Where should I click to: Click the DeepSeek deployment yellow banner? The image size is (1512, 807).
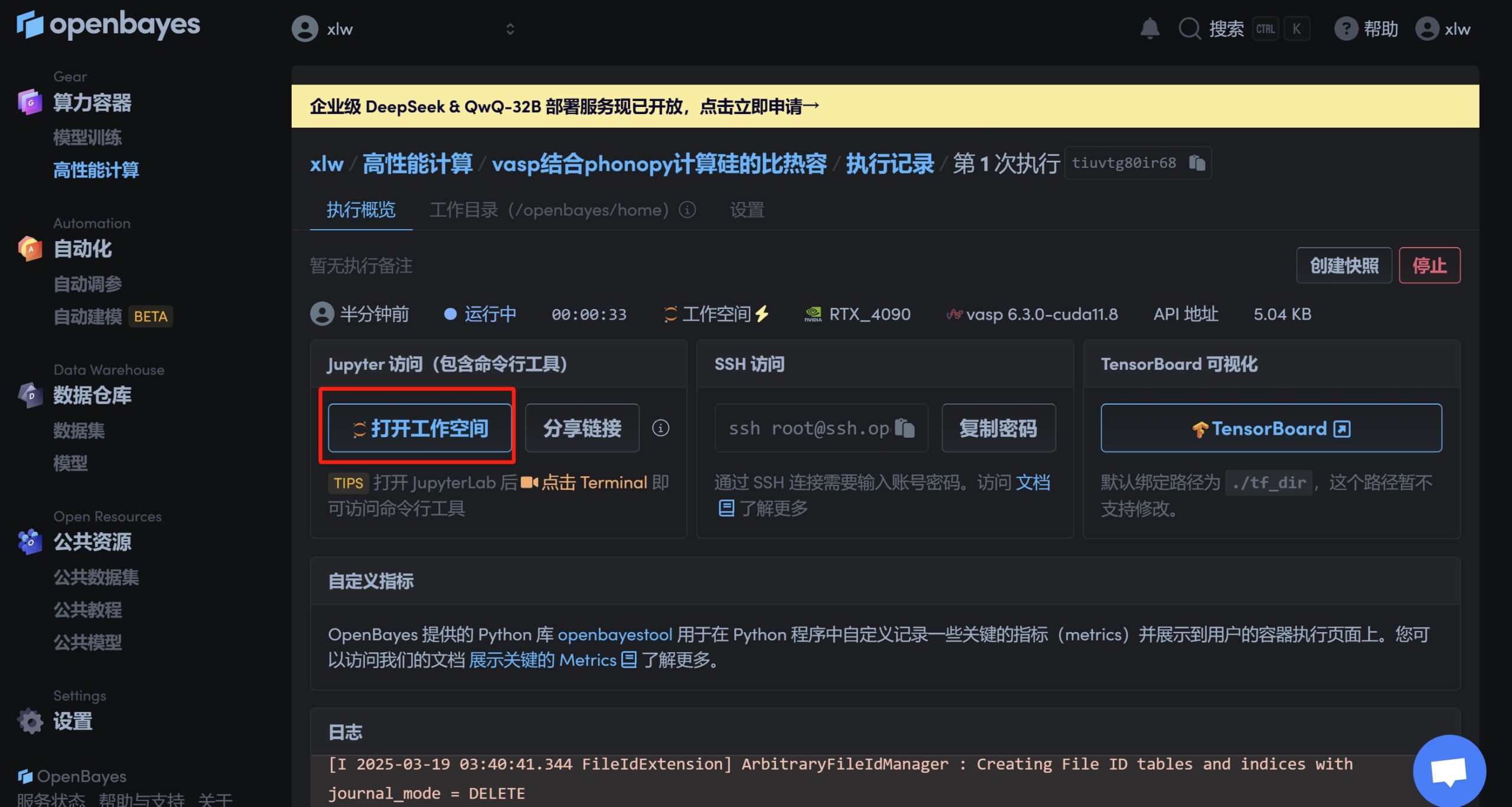(885, 106)
